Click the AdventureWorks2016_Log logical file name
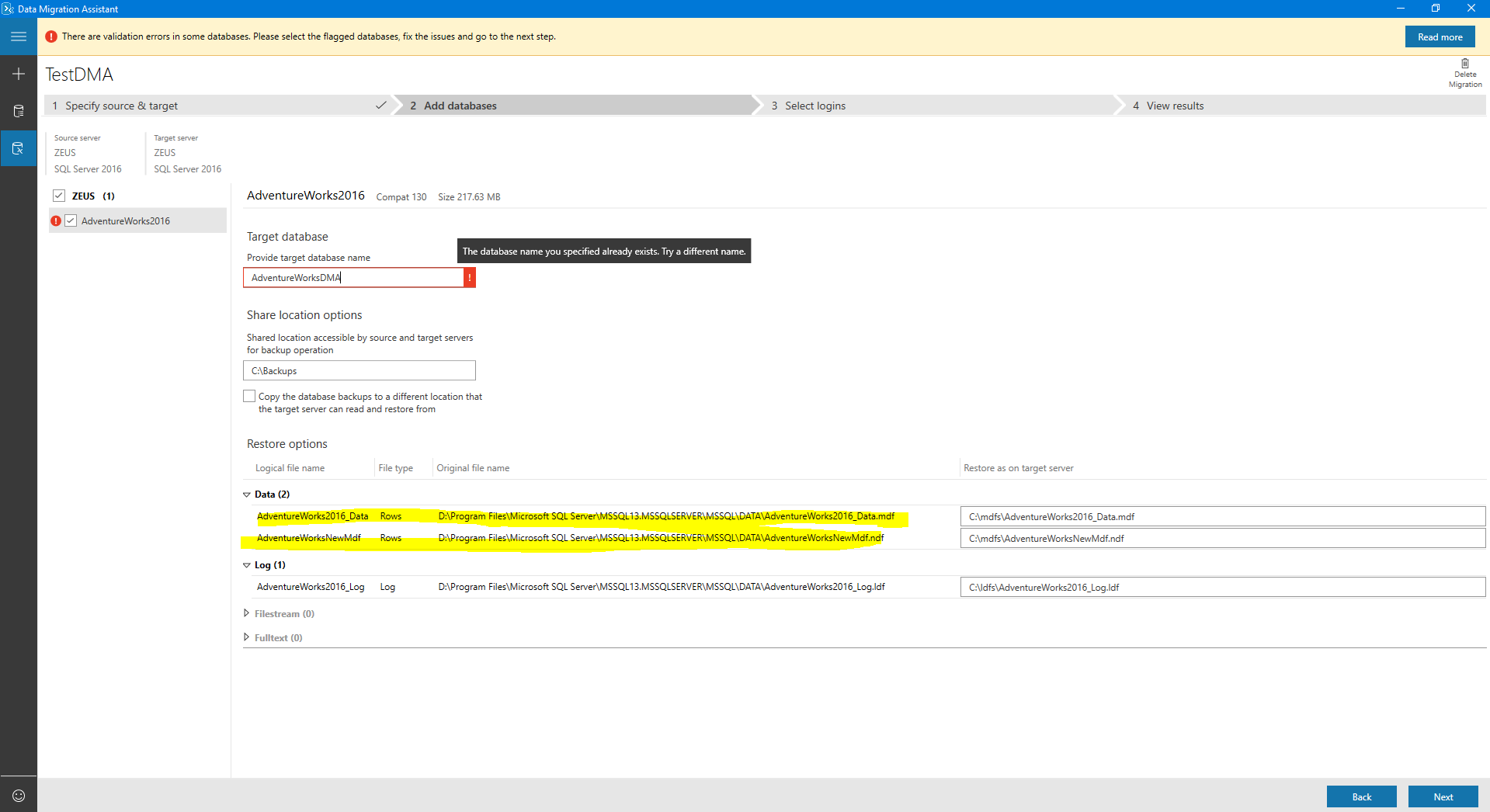This screenshot has height=812, width=1490. click(311, 587)
